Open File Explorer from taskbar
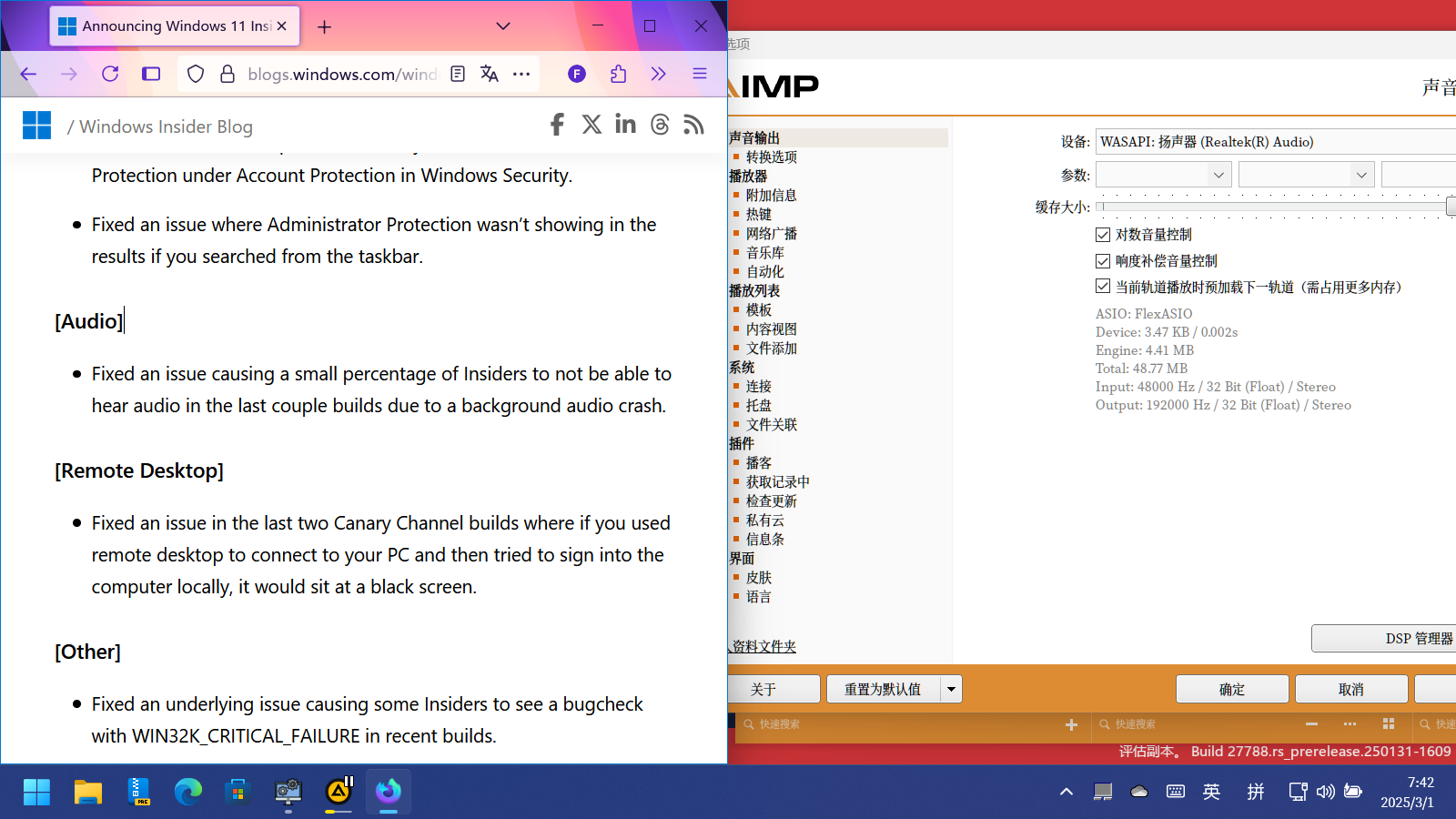Image resolution: width=1456 pixels, height=819 pixels. point(87,792)
